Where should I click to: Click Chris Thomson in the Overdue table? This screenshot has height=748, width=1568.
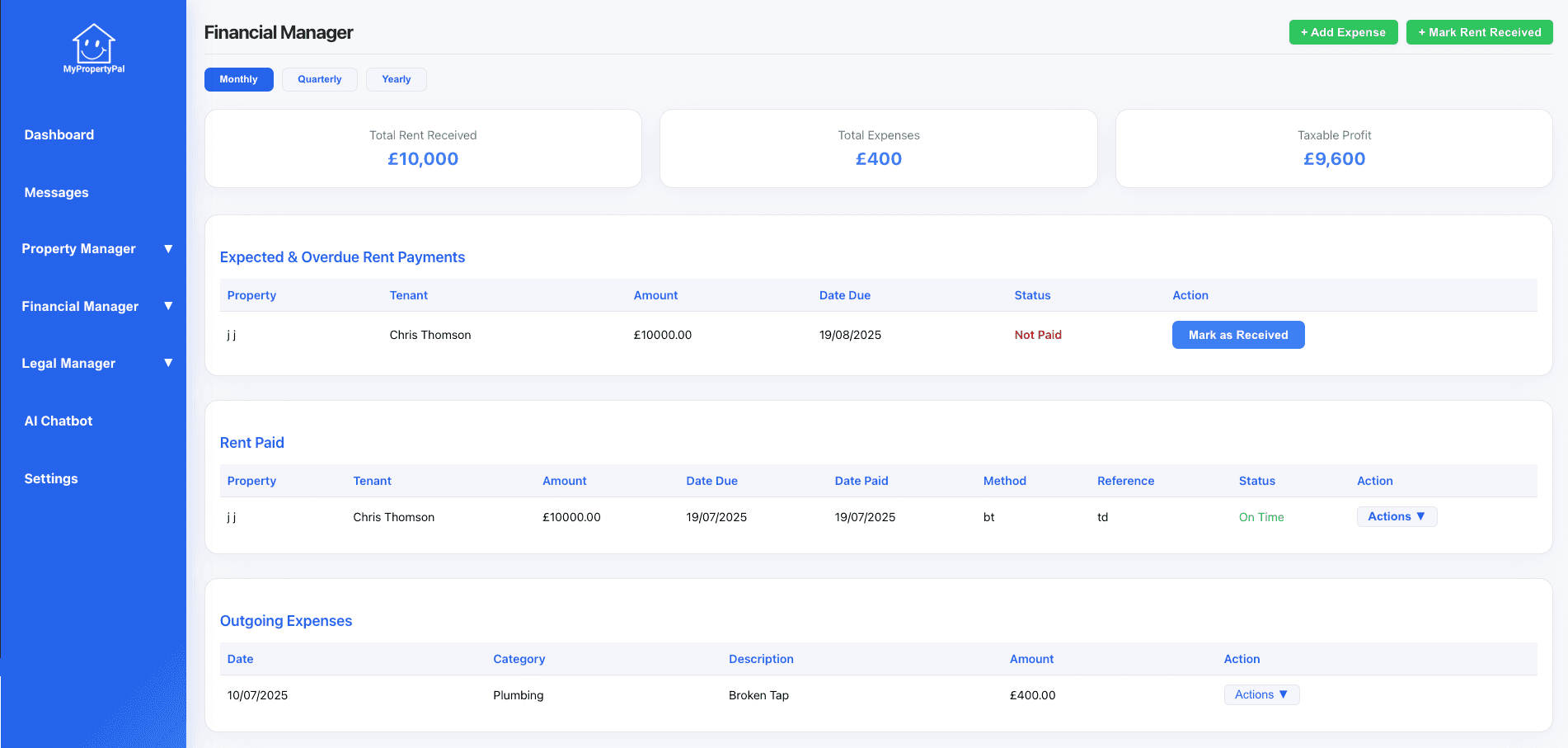coord(430,335)
